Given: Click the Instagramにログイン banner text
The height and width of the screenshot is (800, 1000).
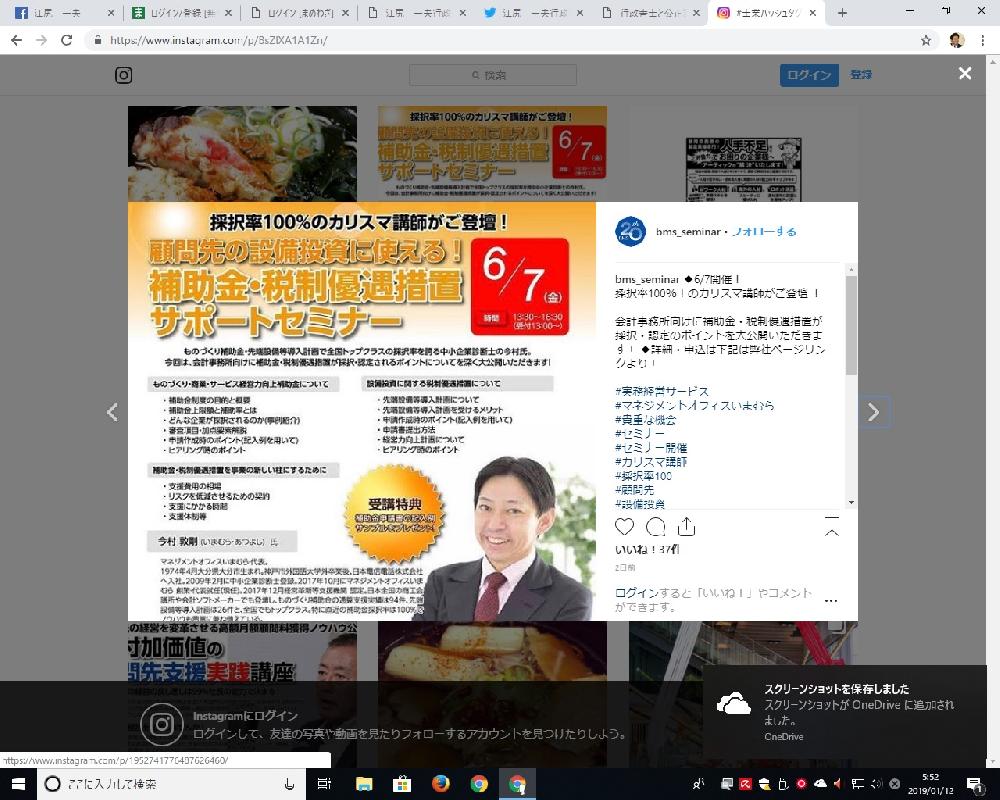Looking at the screenshot, I should [x=246, y=716].
